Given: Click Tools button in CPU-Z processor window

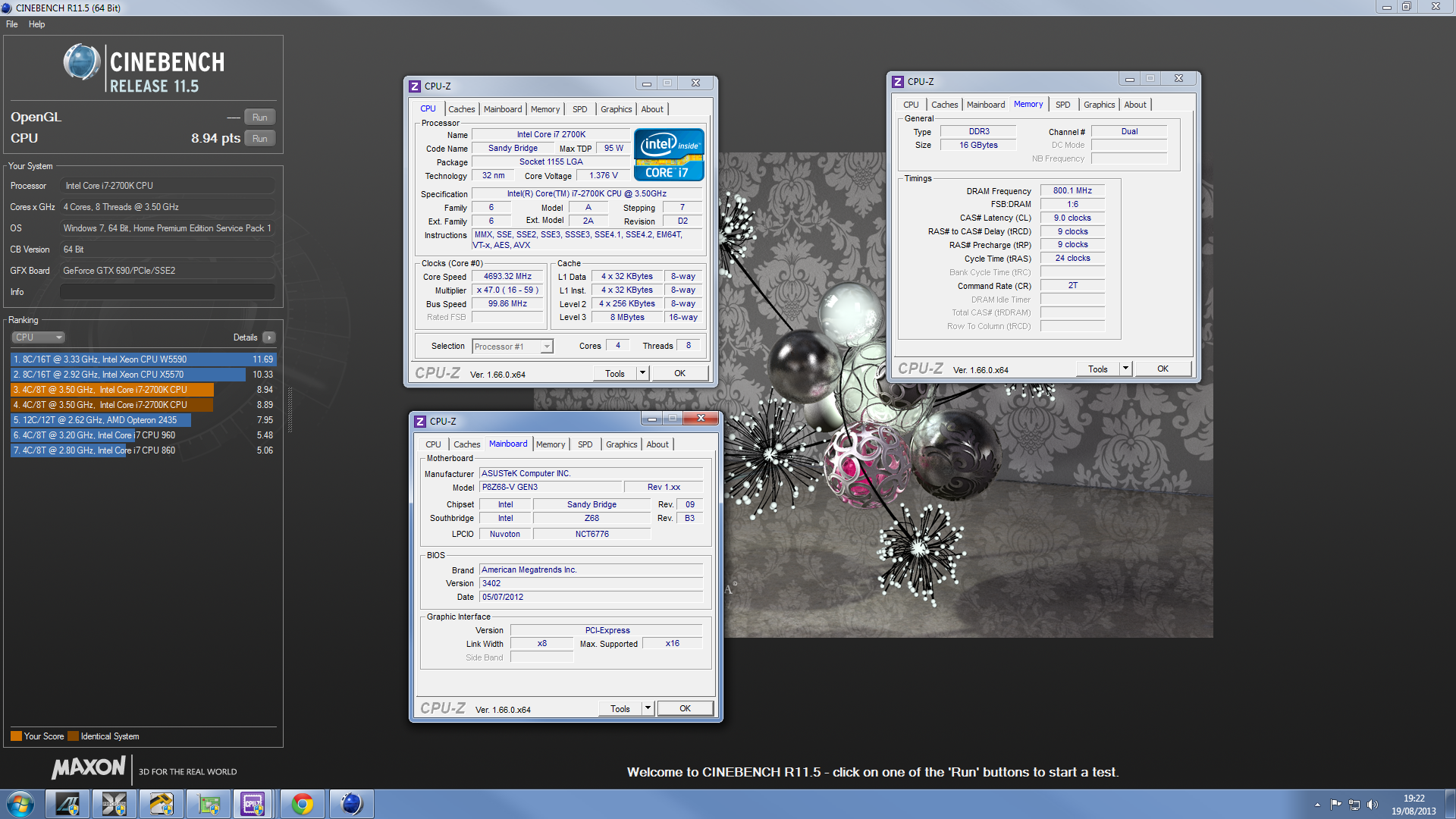Looking at the screenshot, I should point(615,374).
